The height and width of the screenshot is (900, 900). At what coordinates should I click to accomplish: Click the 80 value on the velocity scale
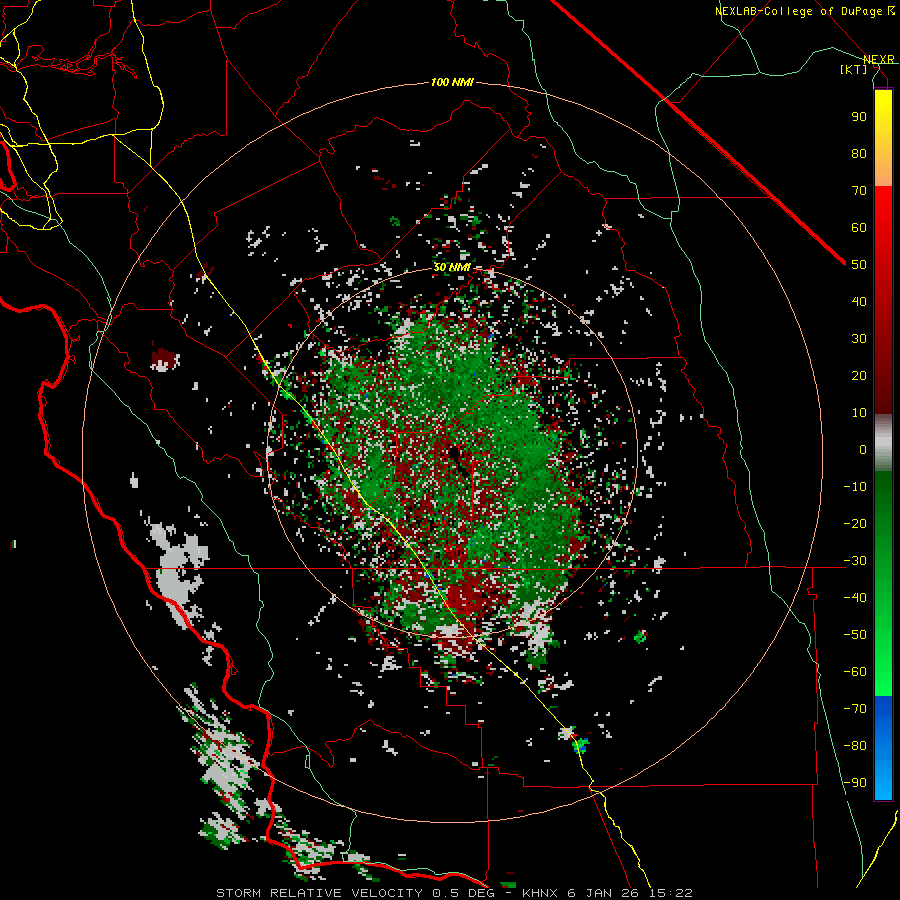tap(859, 153)
